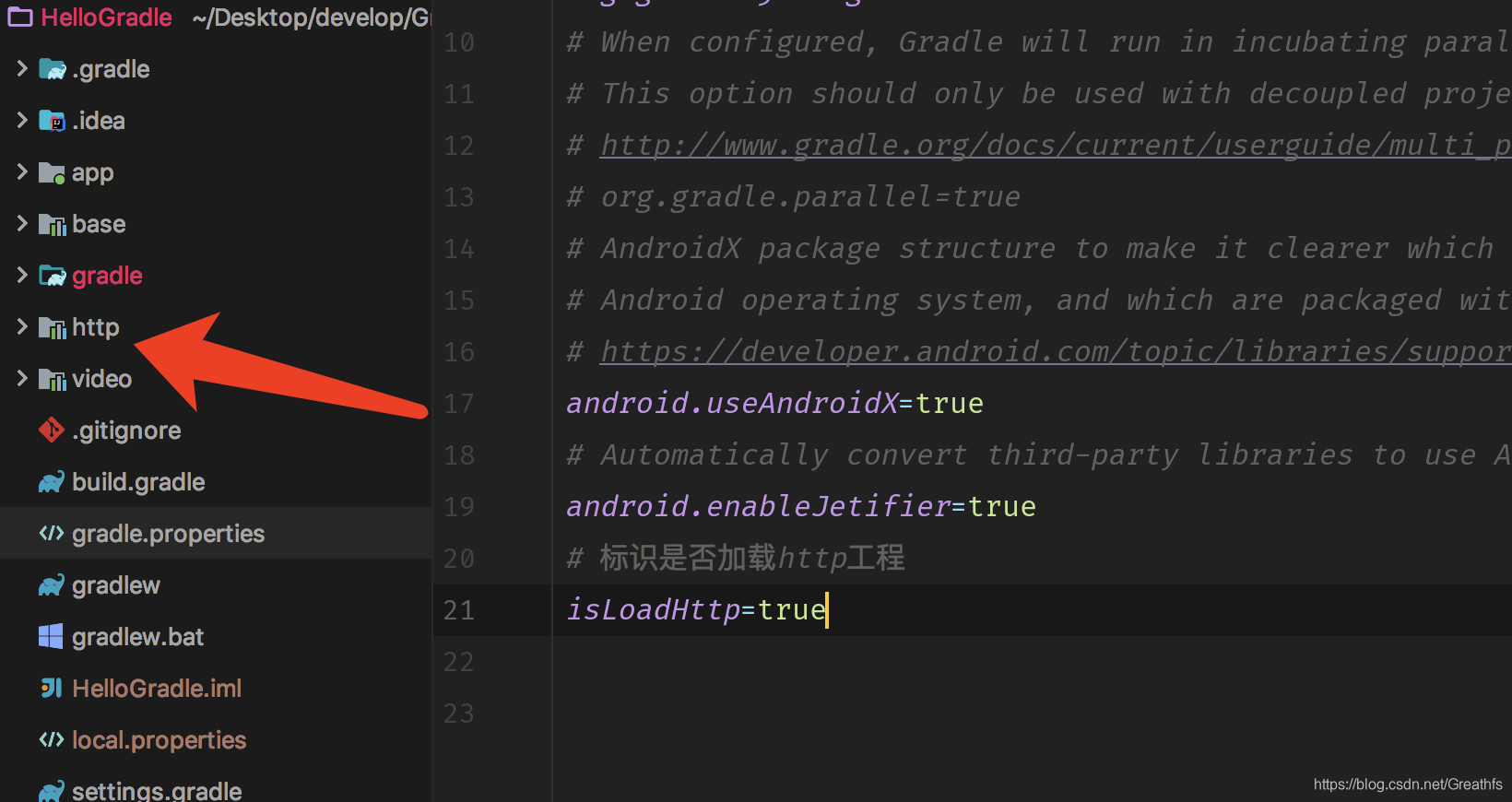The width and height of the screenshot is (1512, 802).
Task: Click the 'When configured, Gradle will run' comment
Action: point(1039,41)
